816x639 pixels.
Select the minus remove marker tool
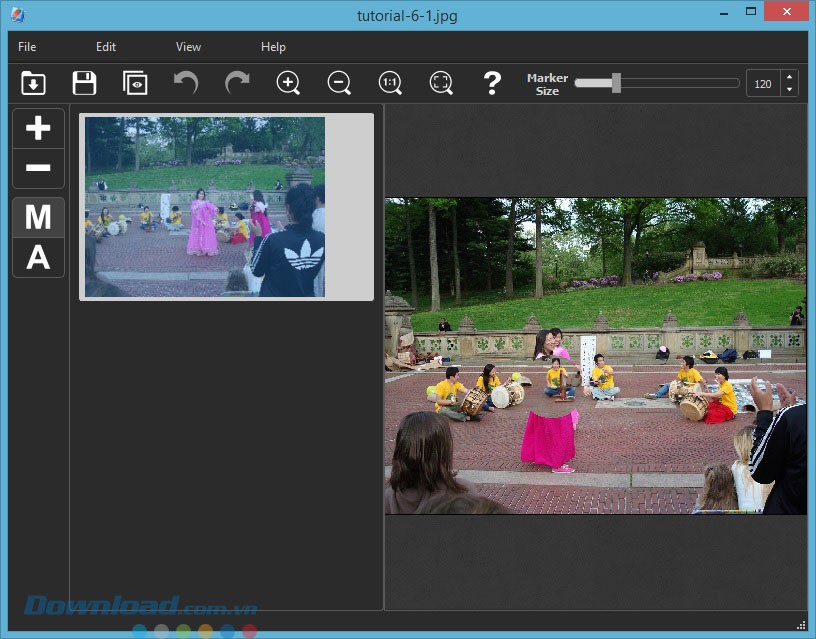(x=38, y=168)
